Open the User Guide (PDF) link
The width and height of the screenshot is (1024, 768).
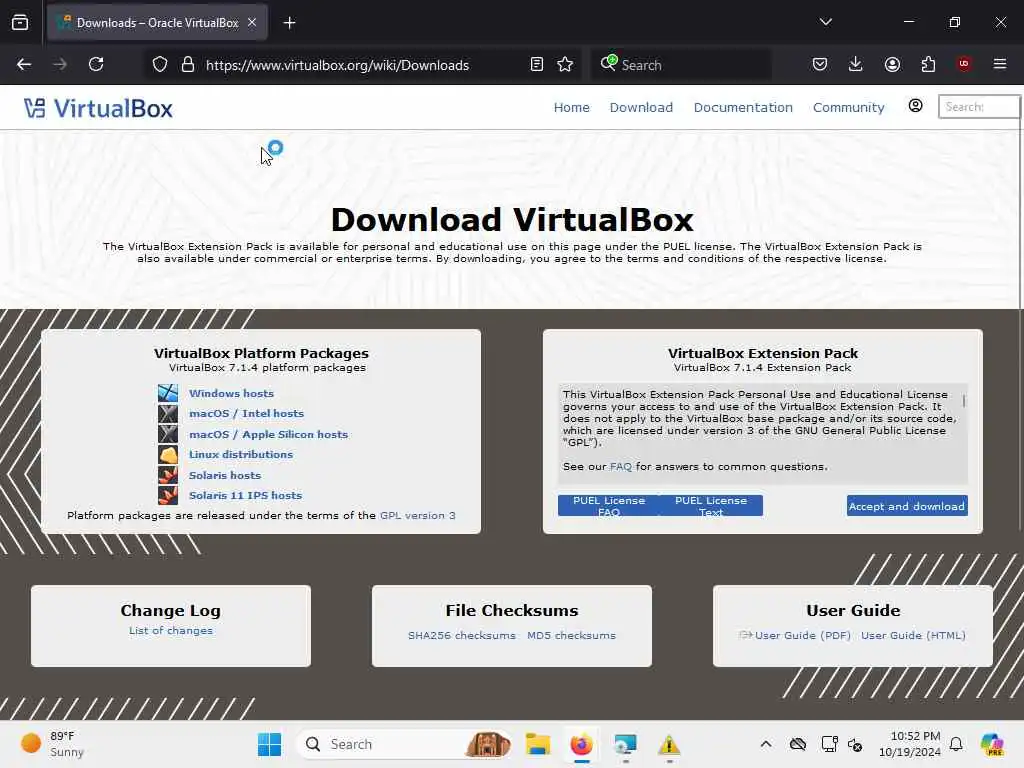[803, 635]
